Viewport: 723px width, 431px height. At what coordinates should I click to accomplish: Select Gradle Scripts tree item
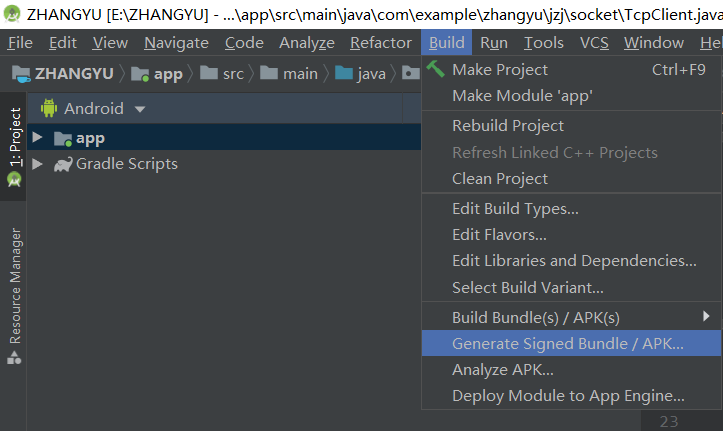(x=126, y=164)
